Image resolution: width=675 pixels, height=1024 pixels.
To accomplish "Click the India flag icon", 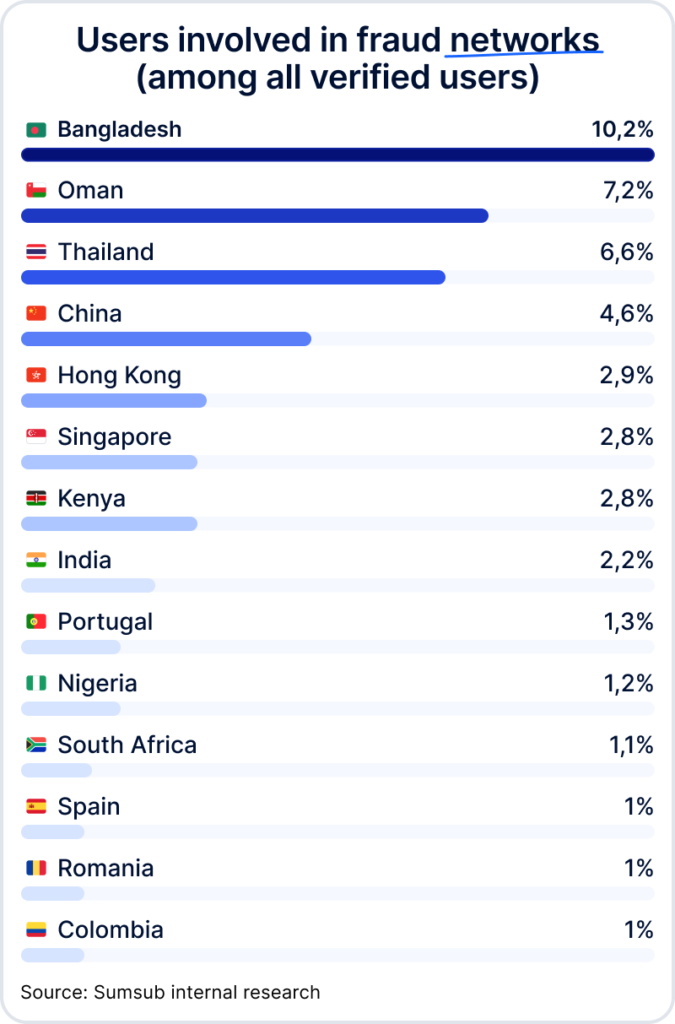I will coord(36,560).
